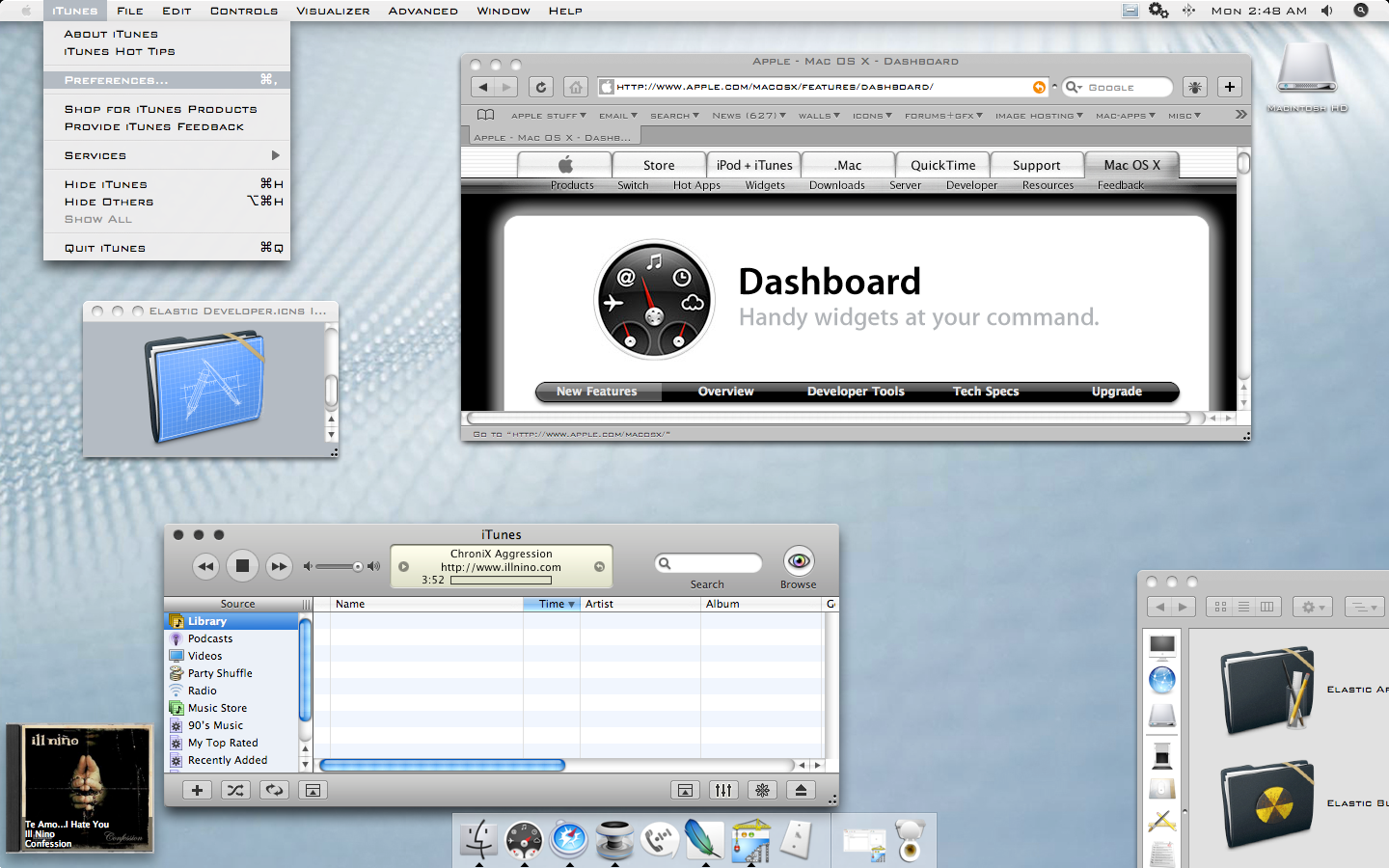Go to Safari home page icon

click(576, 87)
